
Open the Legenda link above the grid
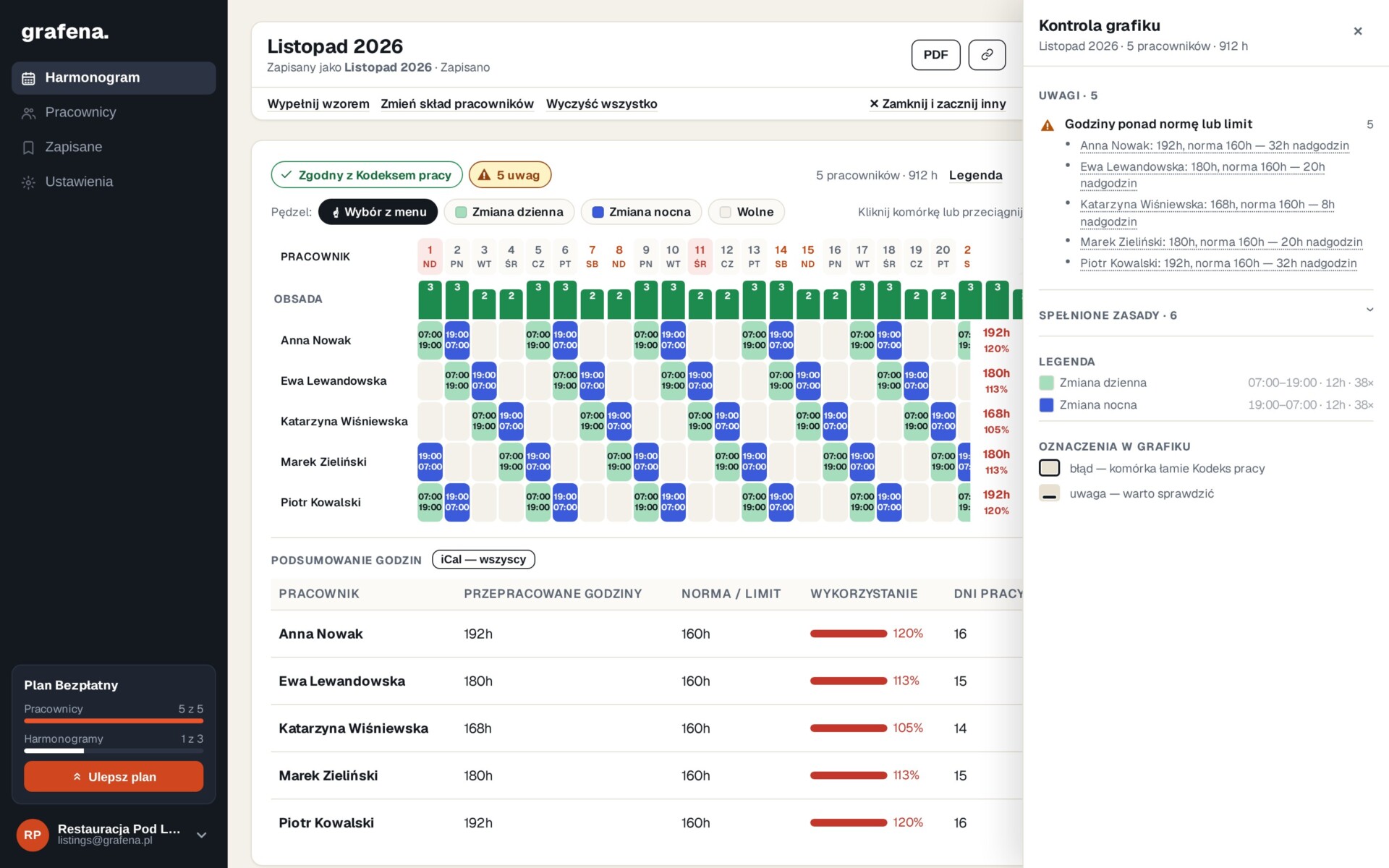click(x=975, y=175)
